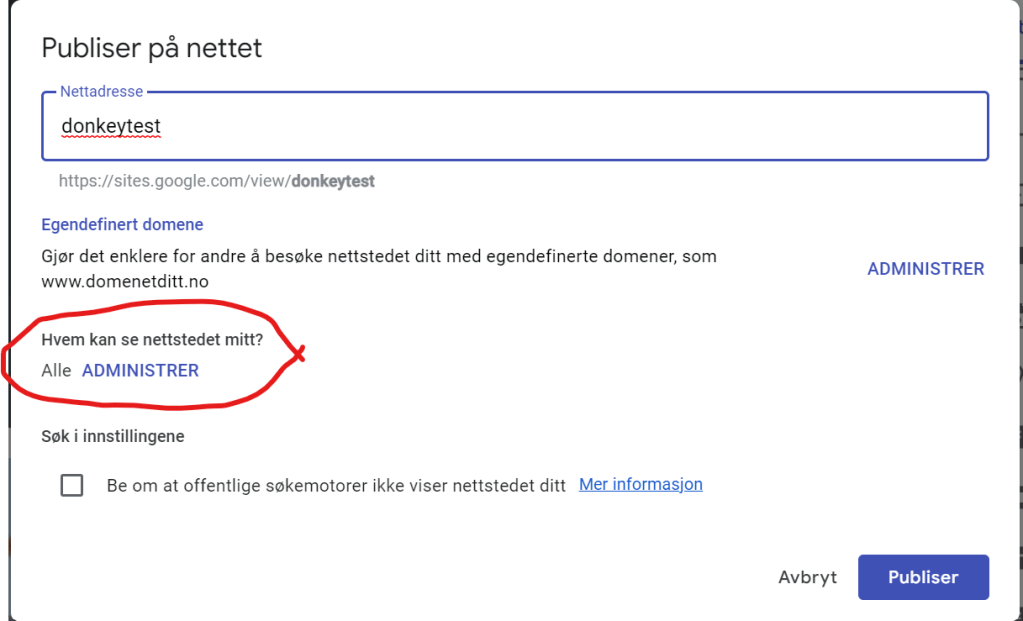Click the Hvem kan se nettstedet mitt heading
The width and height of the screenshot is (1023, 621).
(x=152, y=340)
